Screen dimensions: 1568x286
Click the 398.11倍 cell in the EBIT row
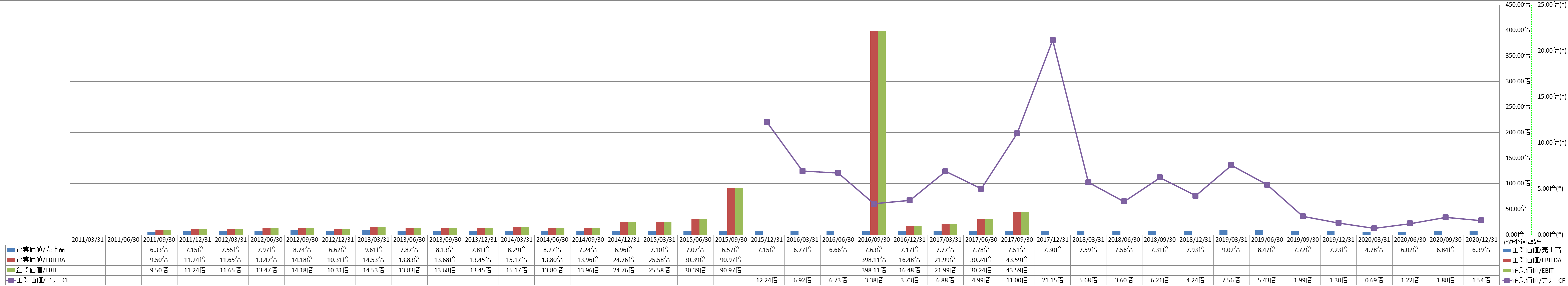click(x=874, y=270)
